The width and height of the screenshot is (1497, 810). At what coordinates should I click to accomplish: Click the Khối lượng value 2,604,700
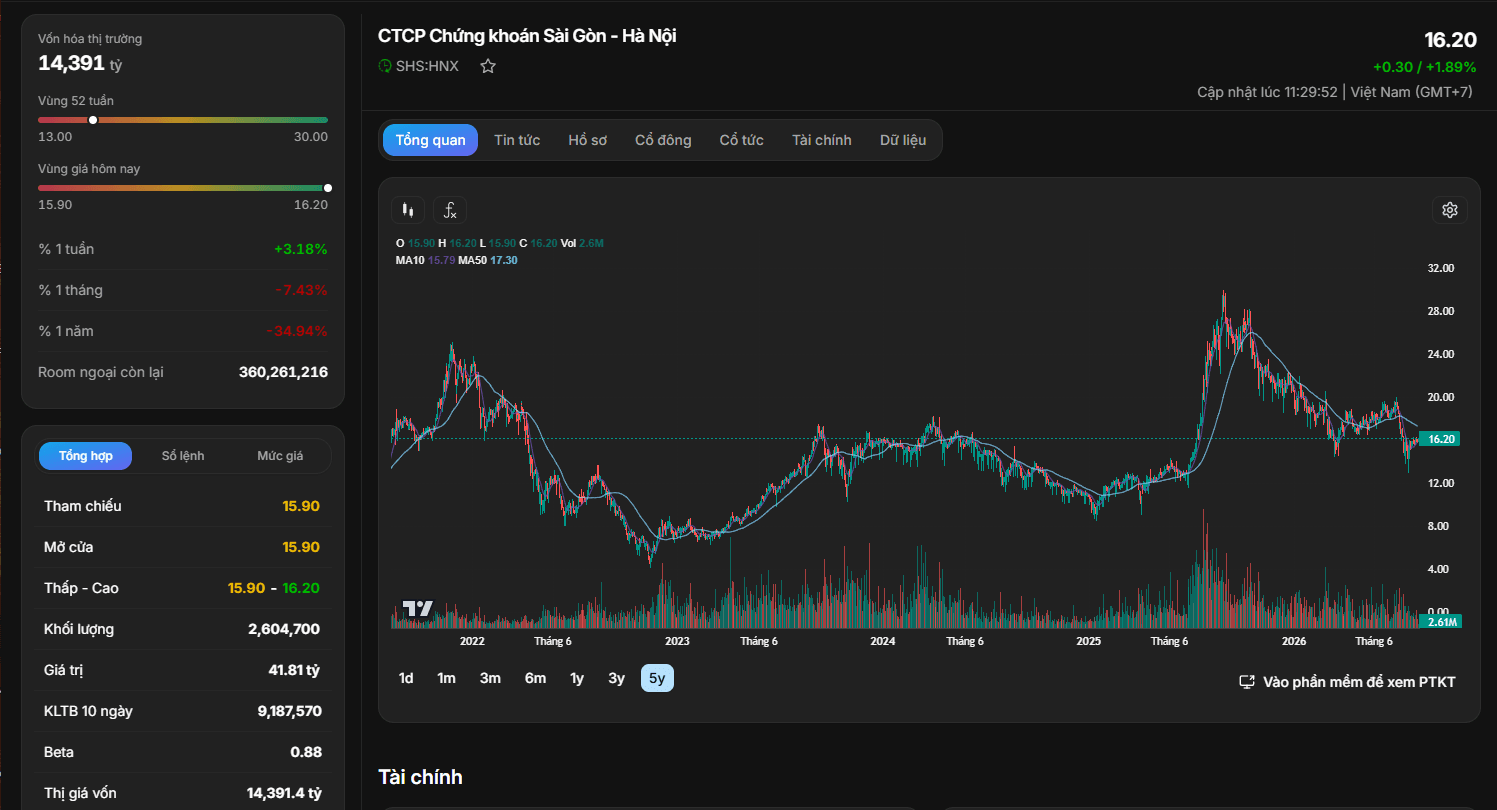(x=284, y=629)
